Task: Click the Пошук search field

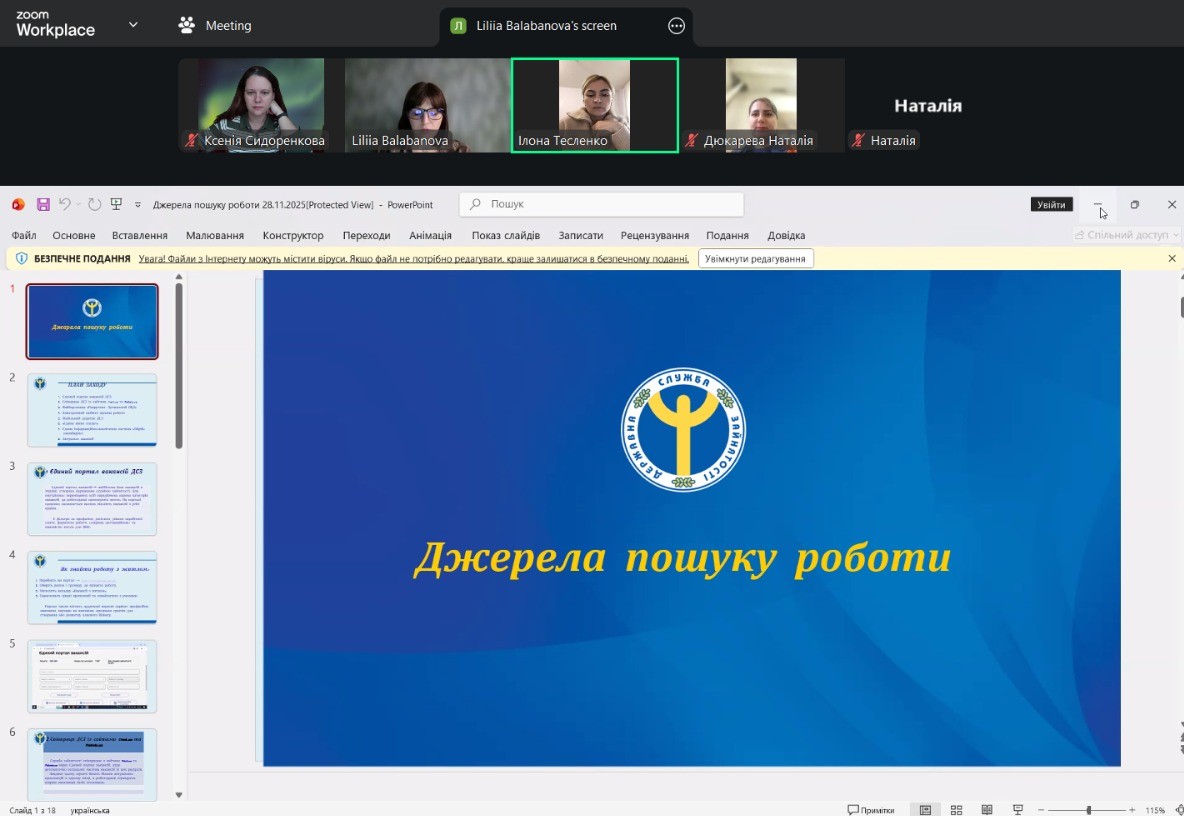Action: coord(601,204)
